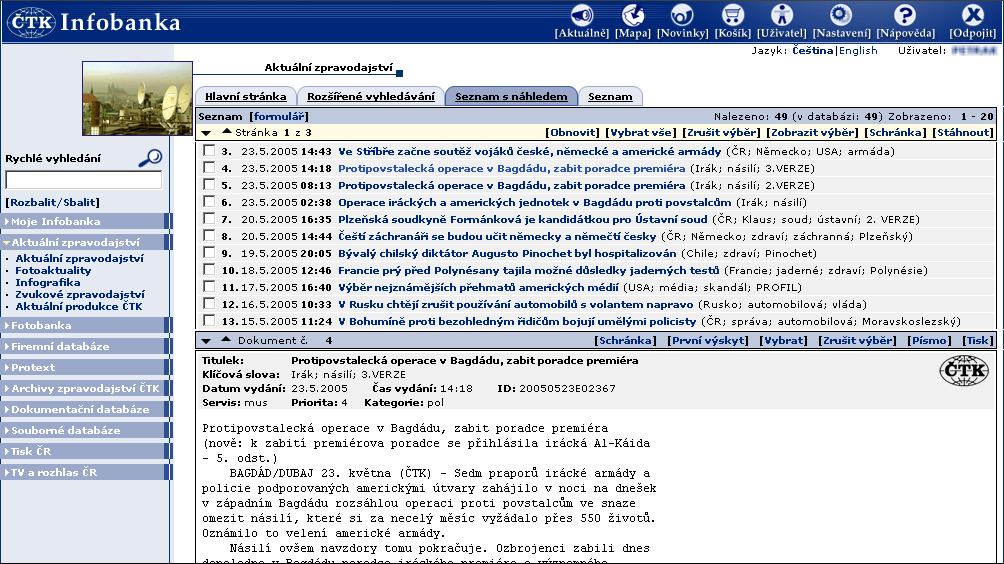Open the Mapa globe icon
Image resolution: width=1004 pixels, height=564 pixels.
pyautogui.click(x=632, y=15)
